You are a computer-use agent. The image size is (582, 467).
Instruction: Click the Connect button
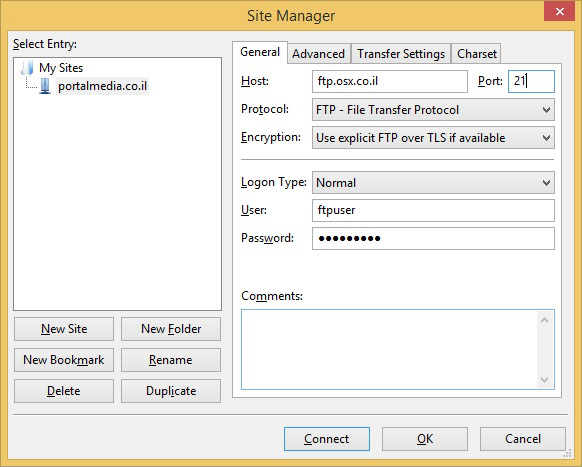click(327, 439)
